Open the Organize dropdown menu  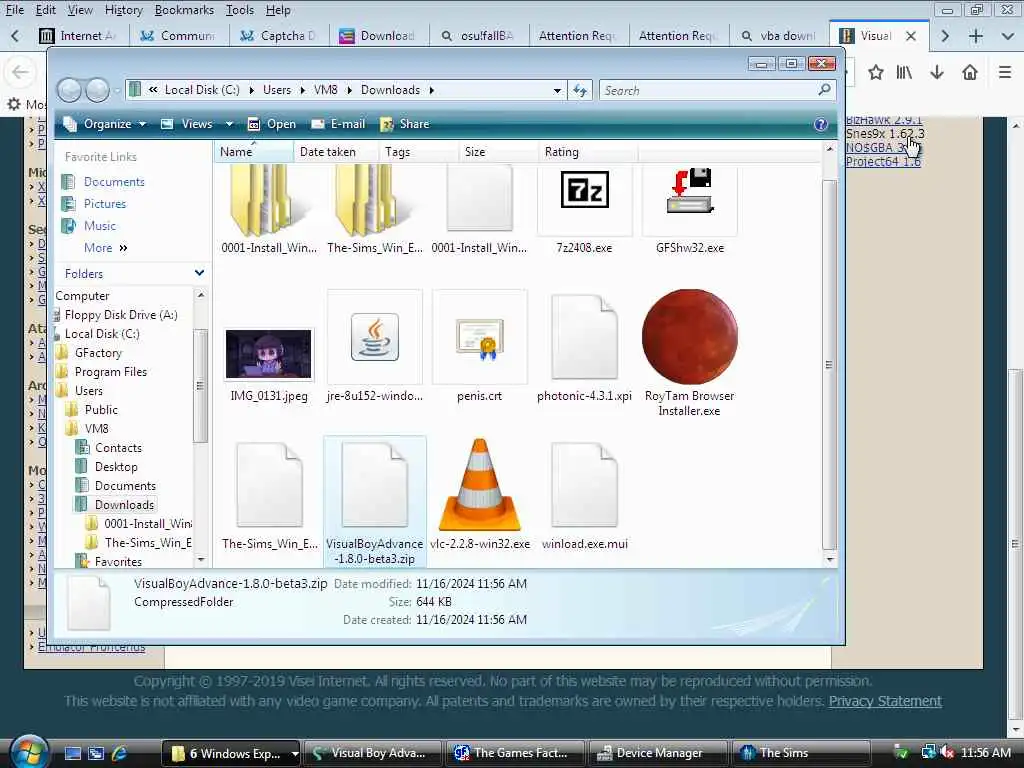coord(104,124)
